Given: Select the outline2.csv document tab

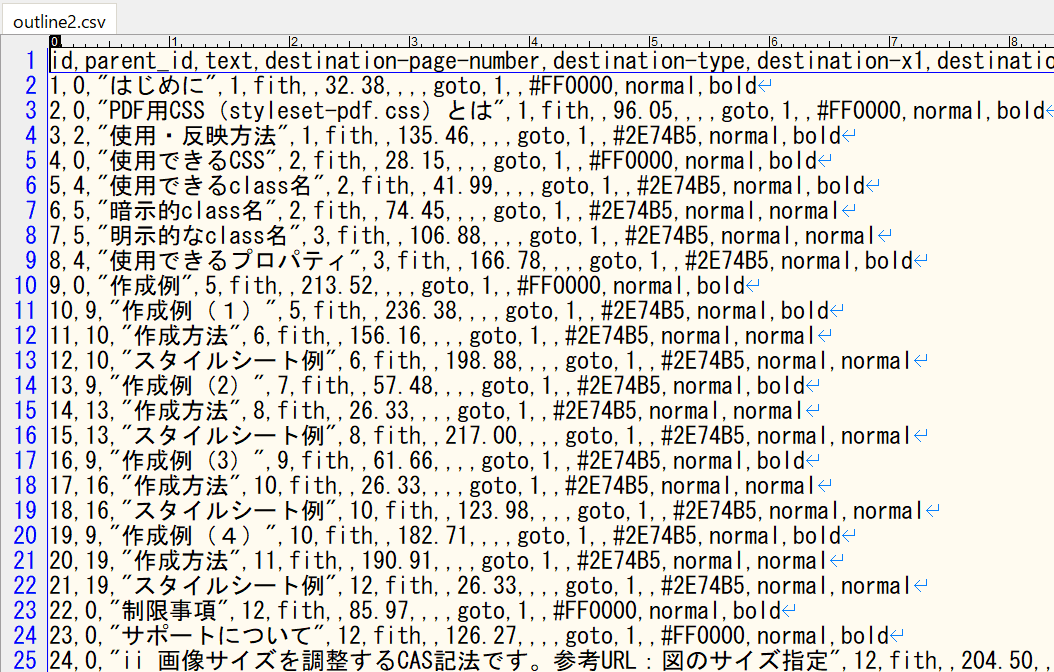Looking at the screenshot, I should pos(59,17).
